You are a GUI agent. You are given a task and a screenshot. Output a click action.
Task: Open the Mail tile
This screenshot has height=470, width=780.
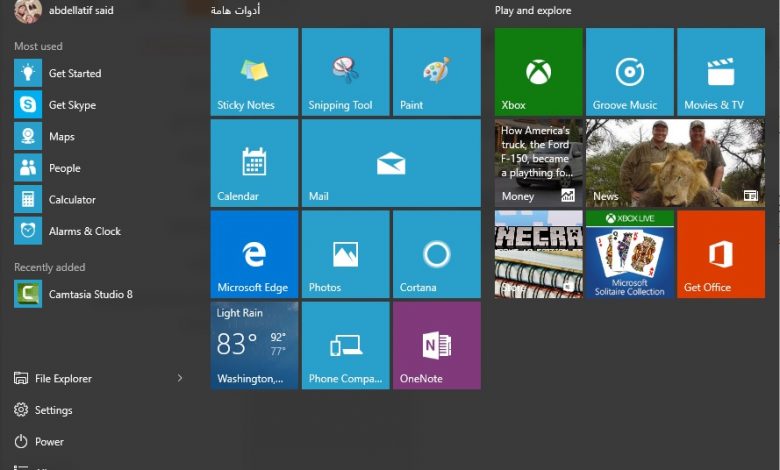point(391,163)
